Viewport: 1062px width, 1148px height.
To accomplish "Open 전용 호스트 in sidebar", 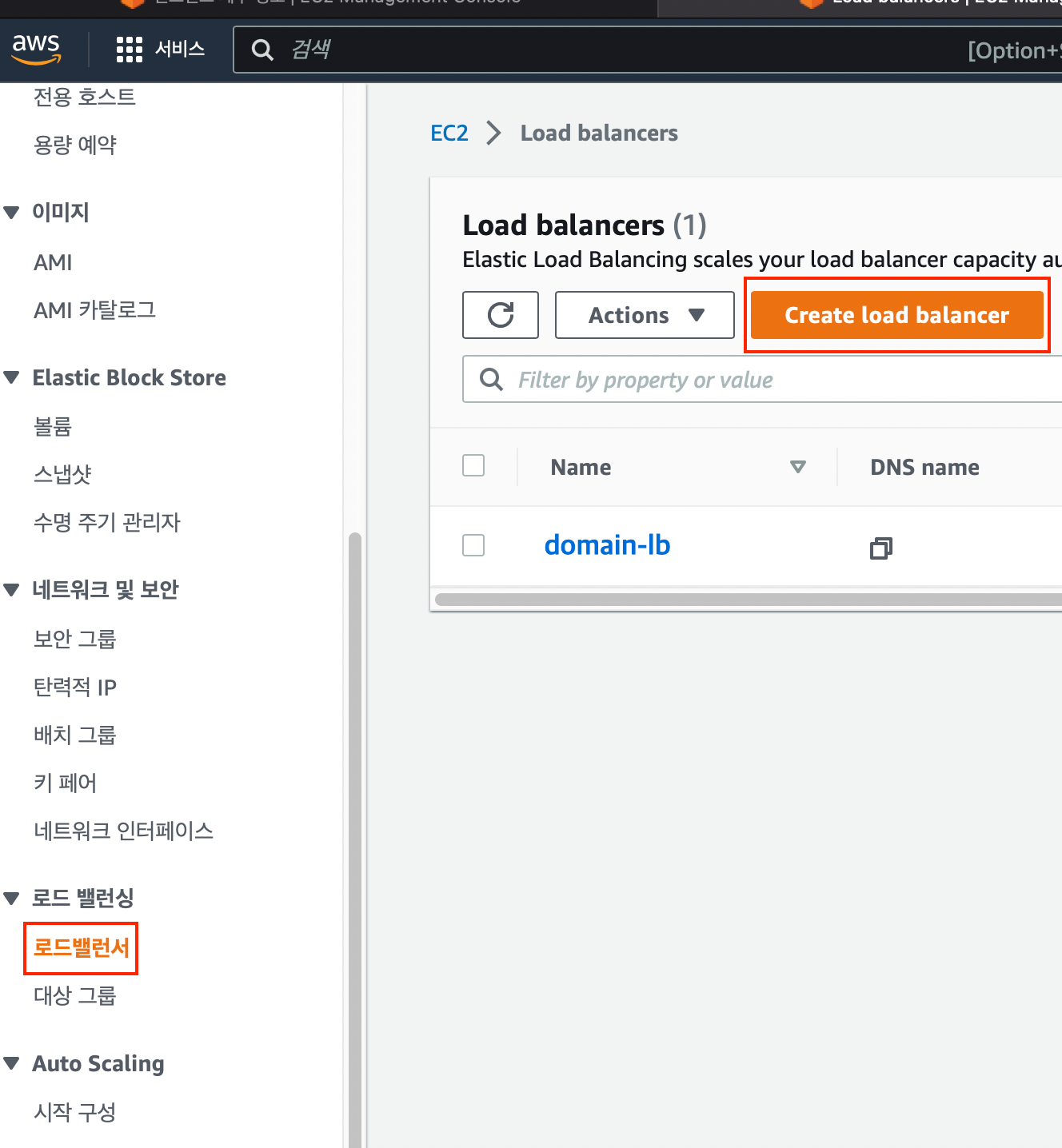I will [85, 97].
